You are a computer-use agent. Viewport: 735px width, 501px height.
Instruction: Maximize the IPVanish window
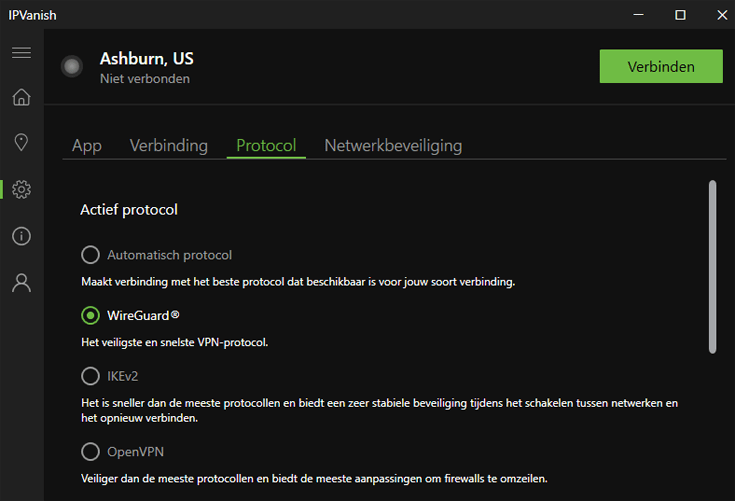click(x=680, y=15)
